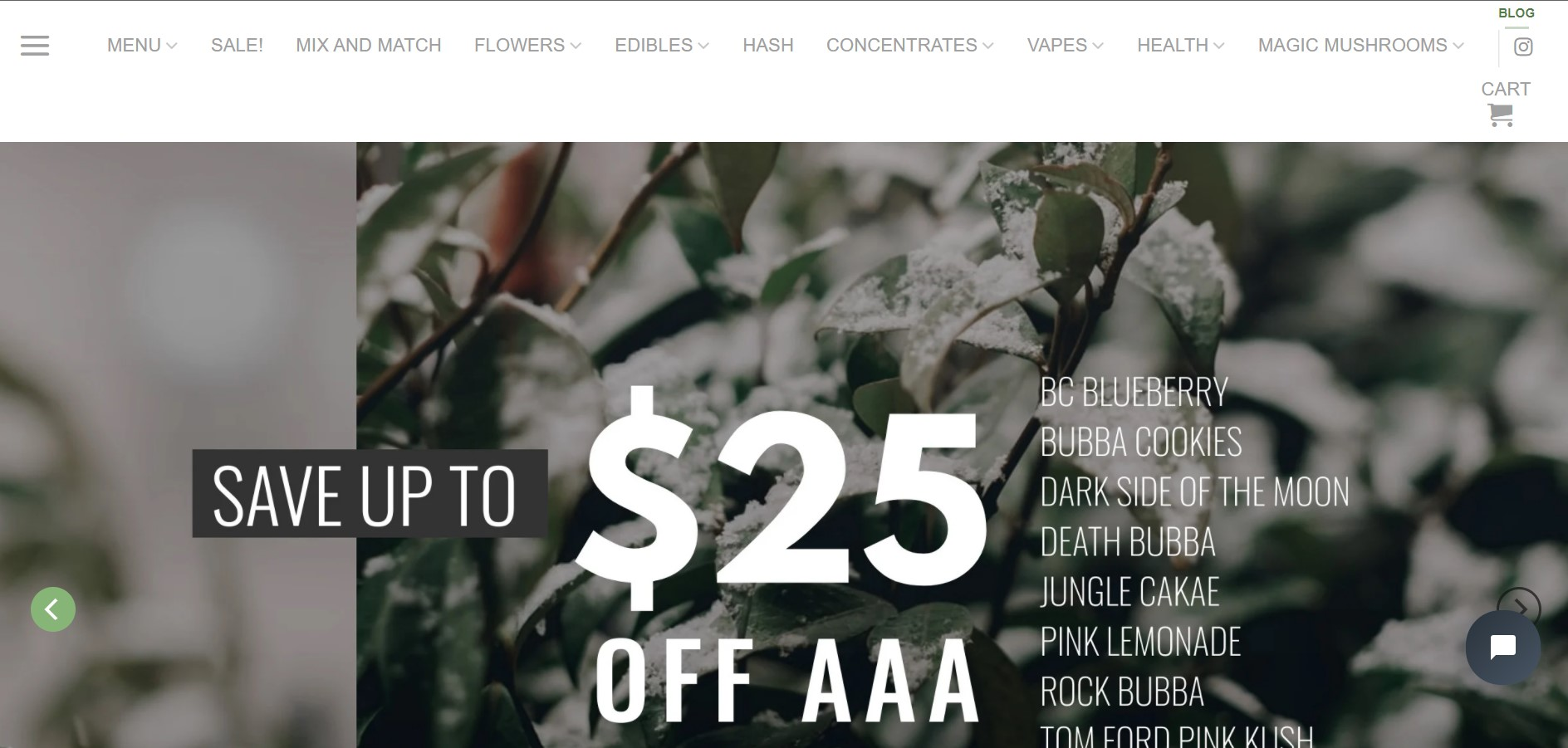Click the shopping cart icon
Viewport: 1568px width, 748px height.
(1501, 115)
